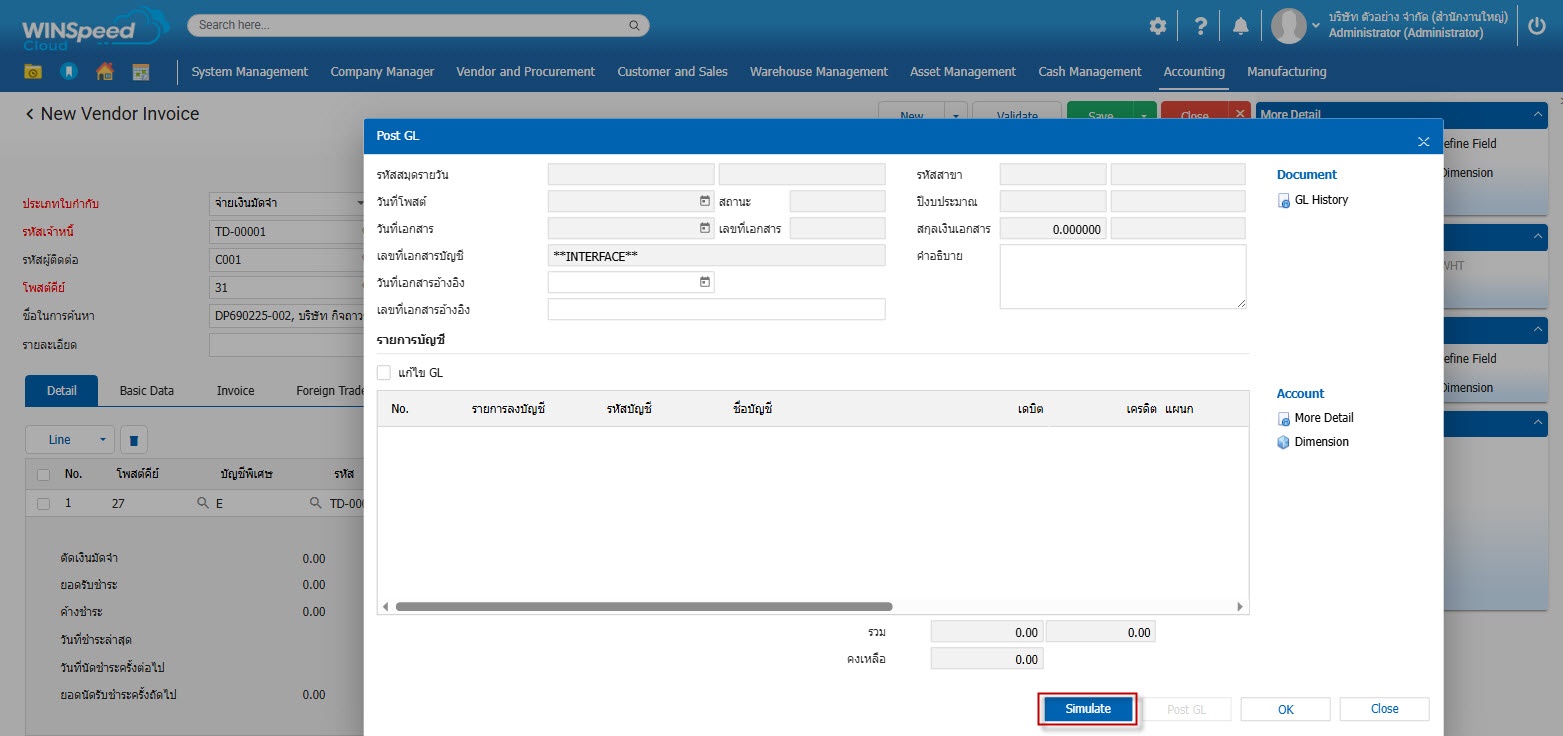
Task: Open the วันที่เอกสารอ้างอิง date picker
Action: click(705, 283)
